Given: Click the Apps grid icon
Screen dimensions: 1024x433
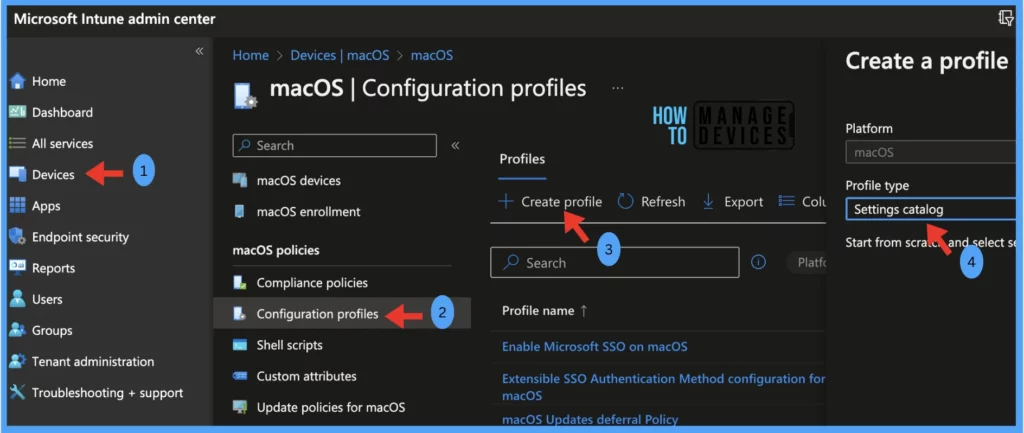Looking at the screenshot, I should [18, 206].
